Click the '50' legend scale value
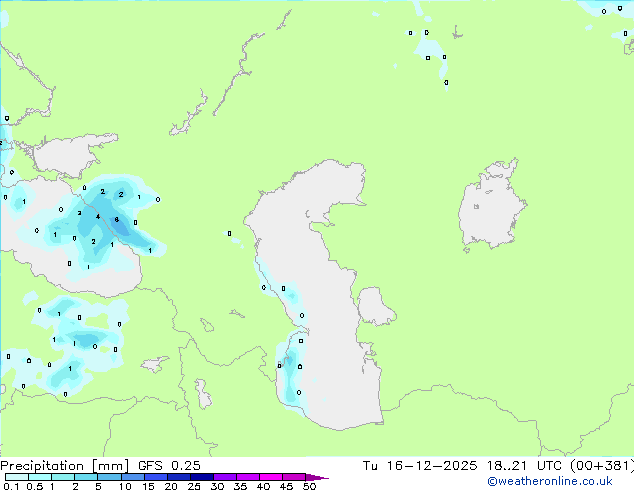 309,486
